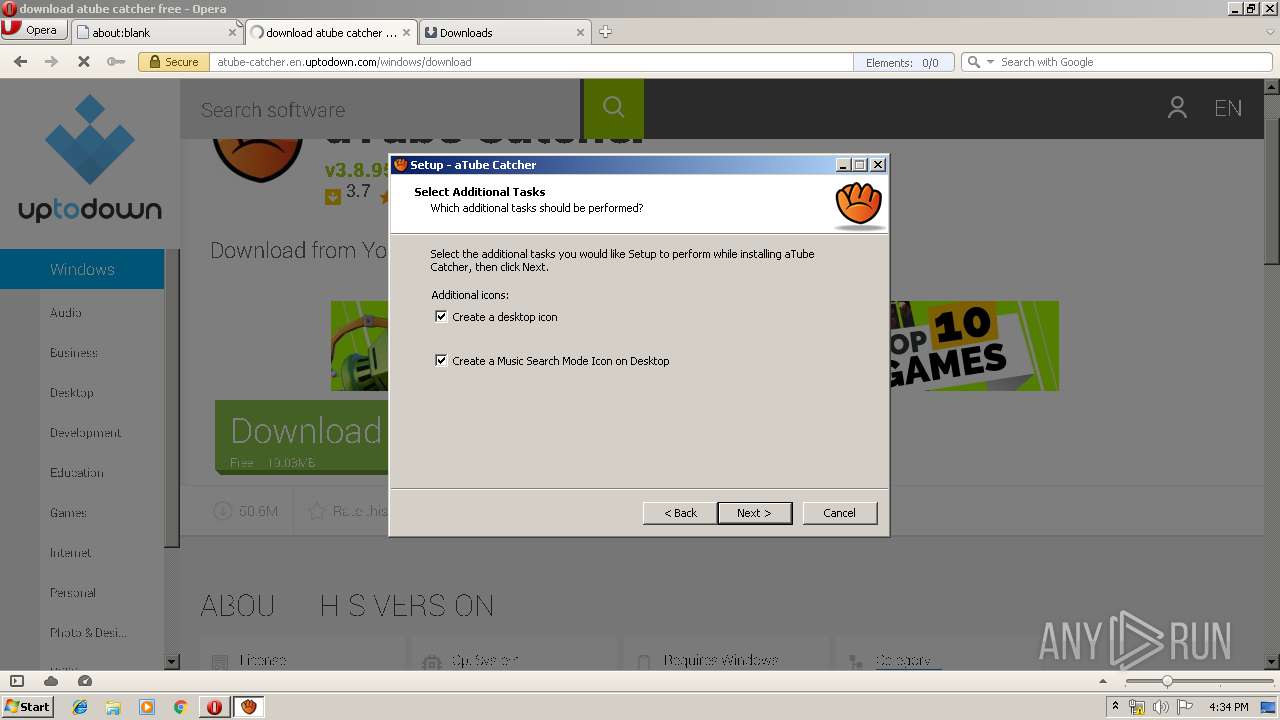1280x720 pixels.
Task: Open the tab list dropdown arrow
Action: 1271,32
